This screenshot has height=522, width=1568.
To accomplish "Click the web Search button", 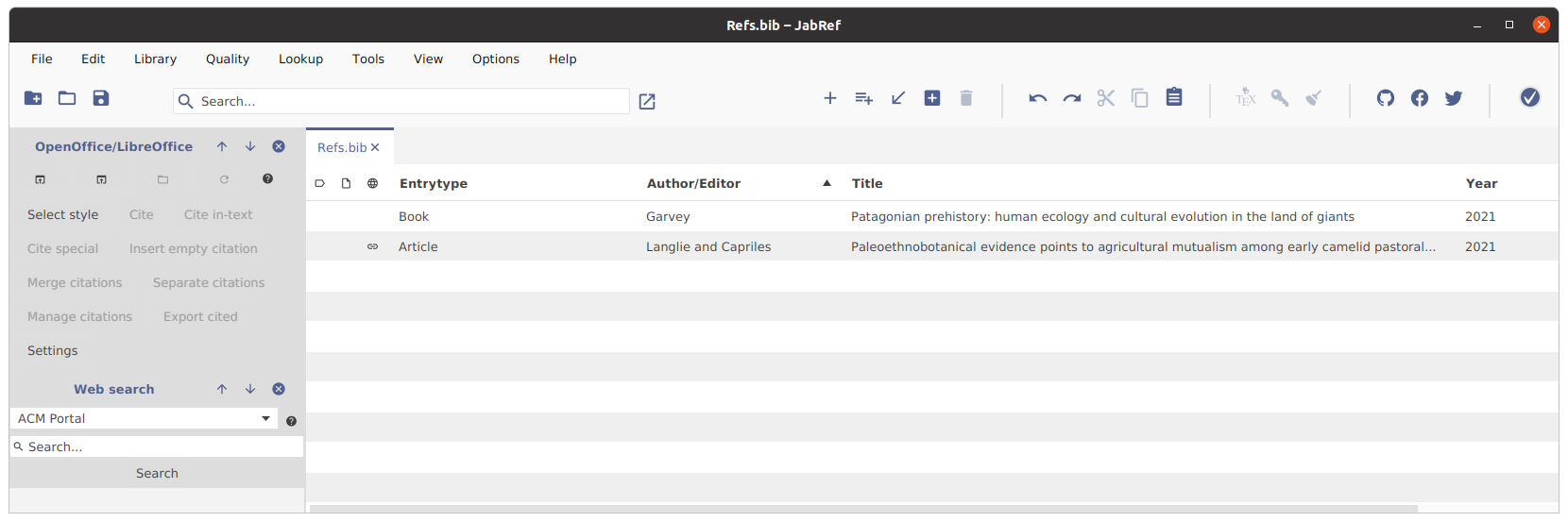I will click(x=157, y=473).
